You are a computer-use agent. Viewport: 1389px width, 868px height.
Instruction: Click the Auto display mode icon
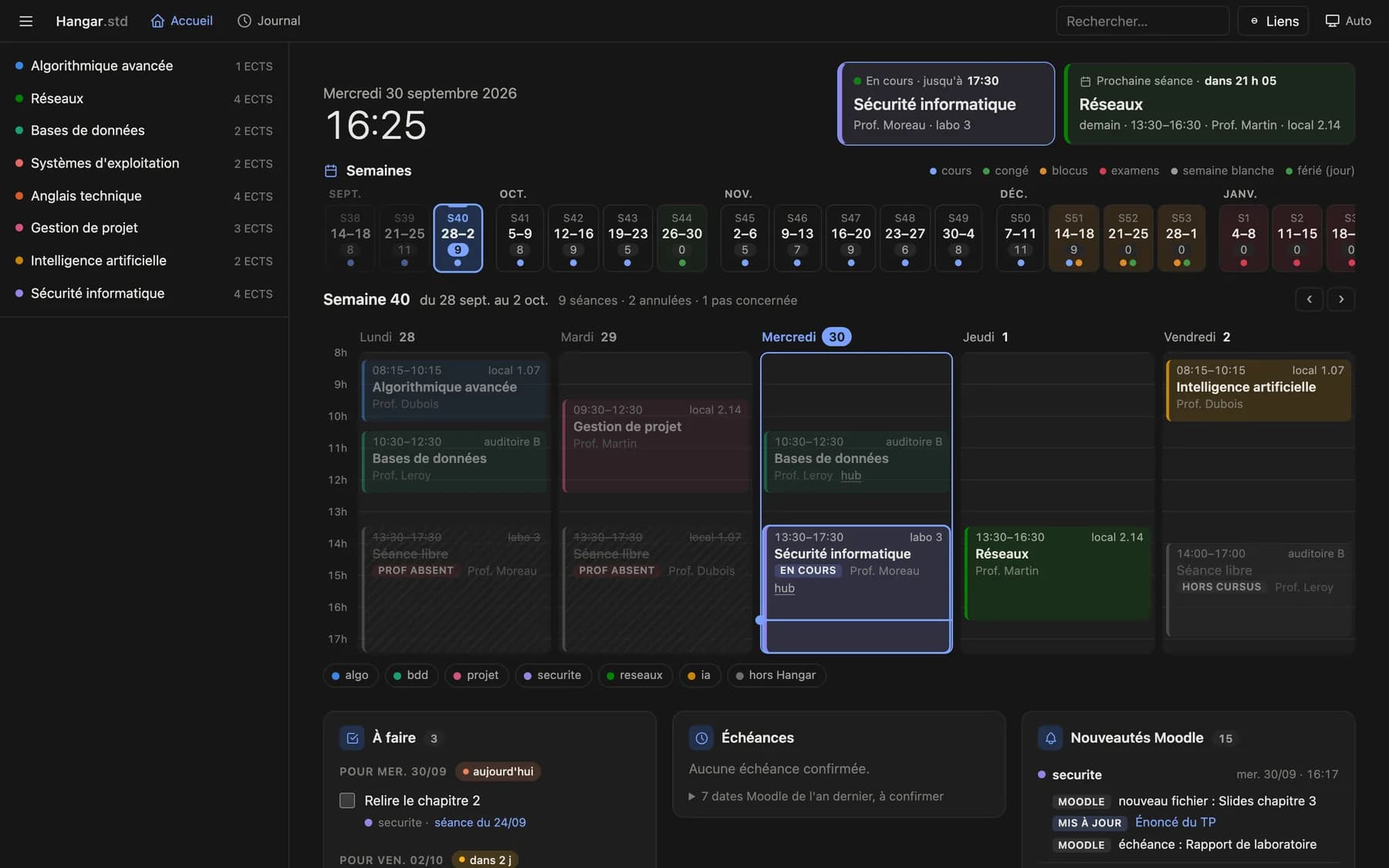click(1332, 21)
